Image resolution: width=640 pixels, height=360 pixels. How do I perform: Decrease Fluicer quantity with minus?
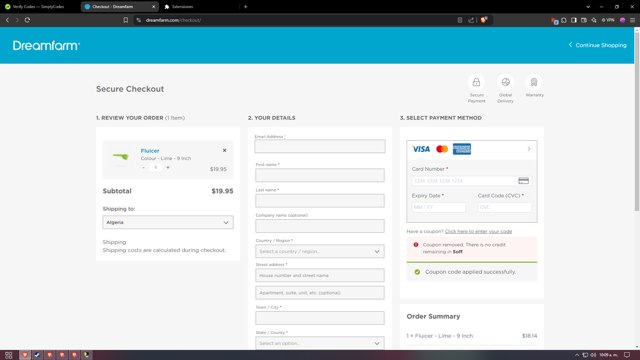(x=143, y=167)
